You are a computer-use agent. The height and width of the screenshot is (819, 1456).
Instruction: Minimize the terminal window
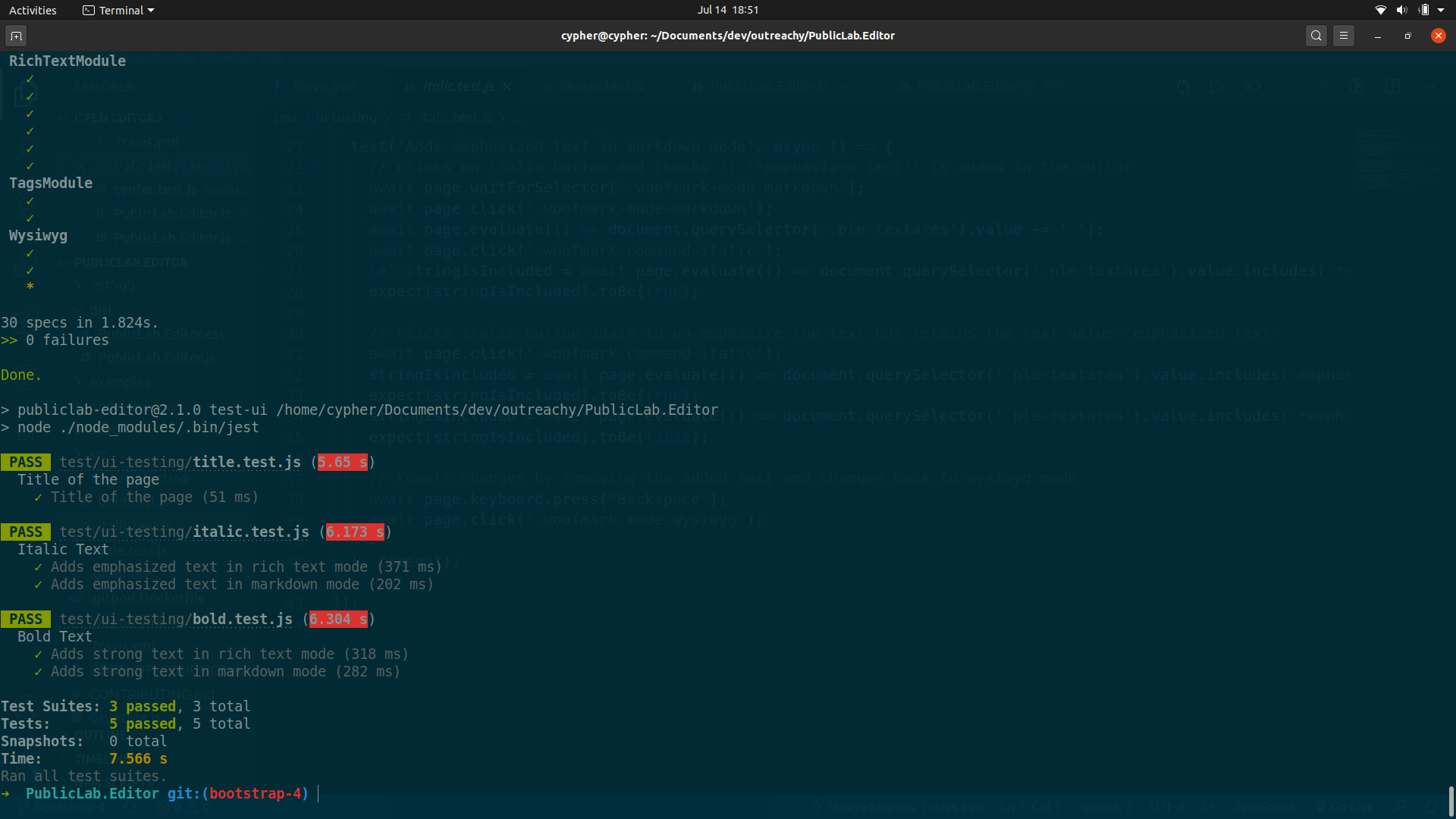coord(1378,36)
